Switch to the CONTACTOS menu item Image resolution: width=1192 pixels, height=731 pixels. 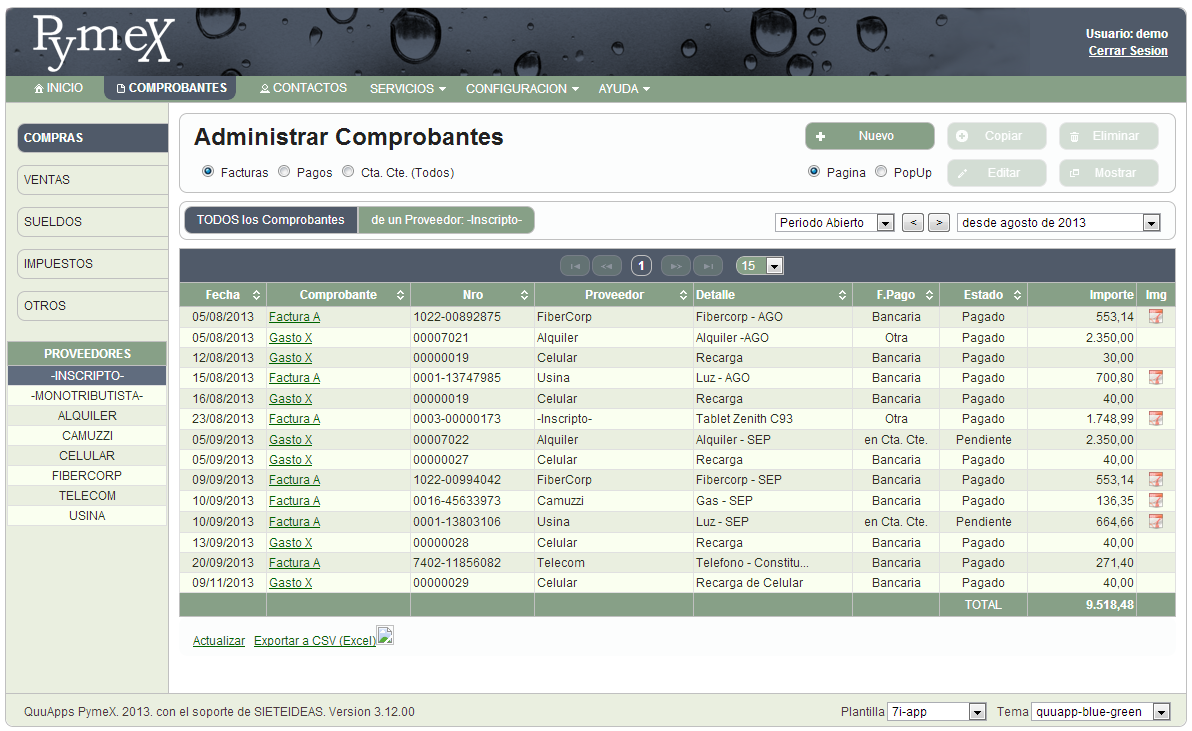tap(303, 88)
